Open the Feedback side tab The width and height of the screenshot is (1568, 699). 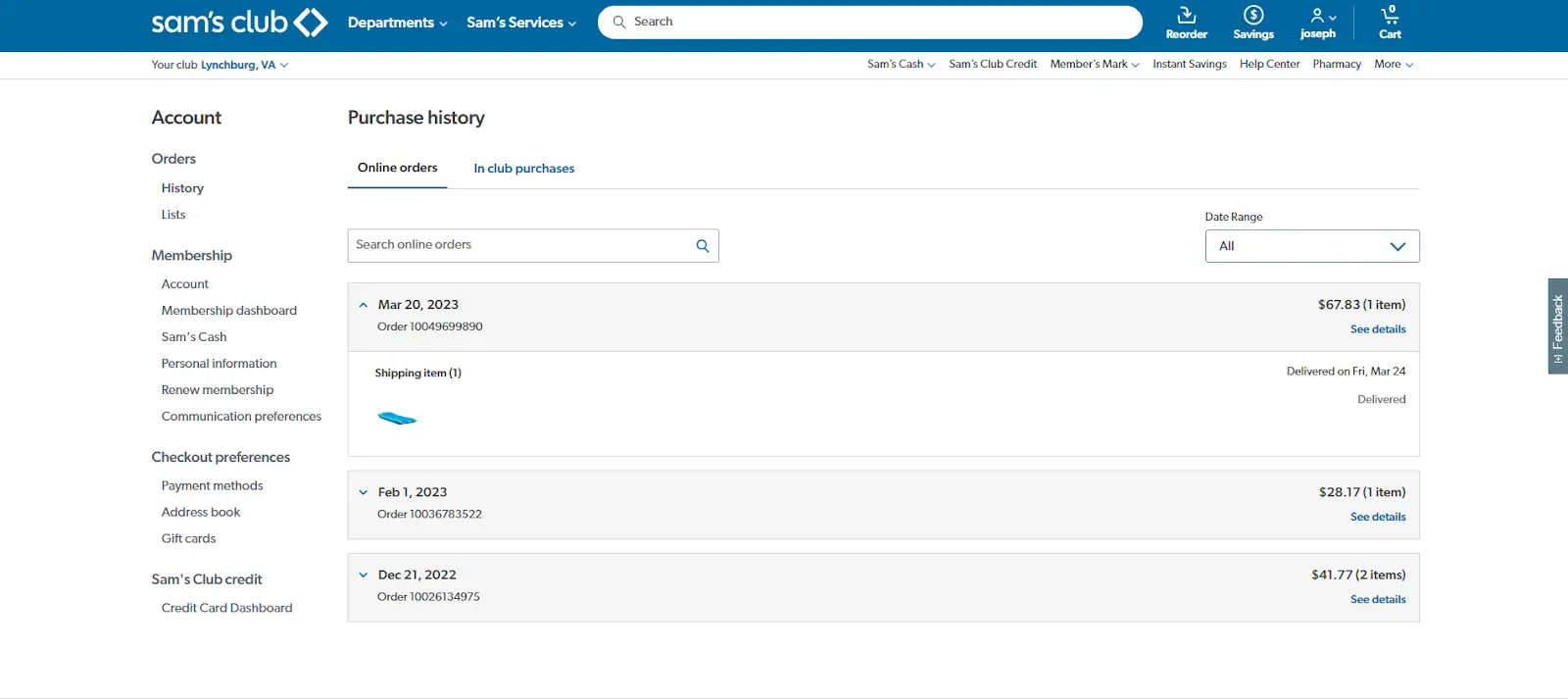(1557, 326)
